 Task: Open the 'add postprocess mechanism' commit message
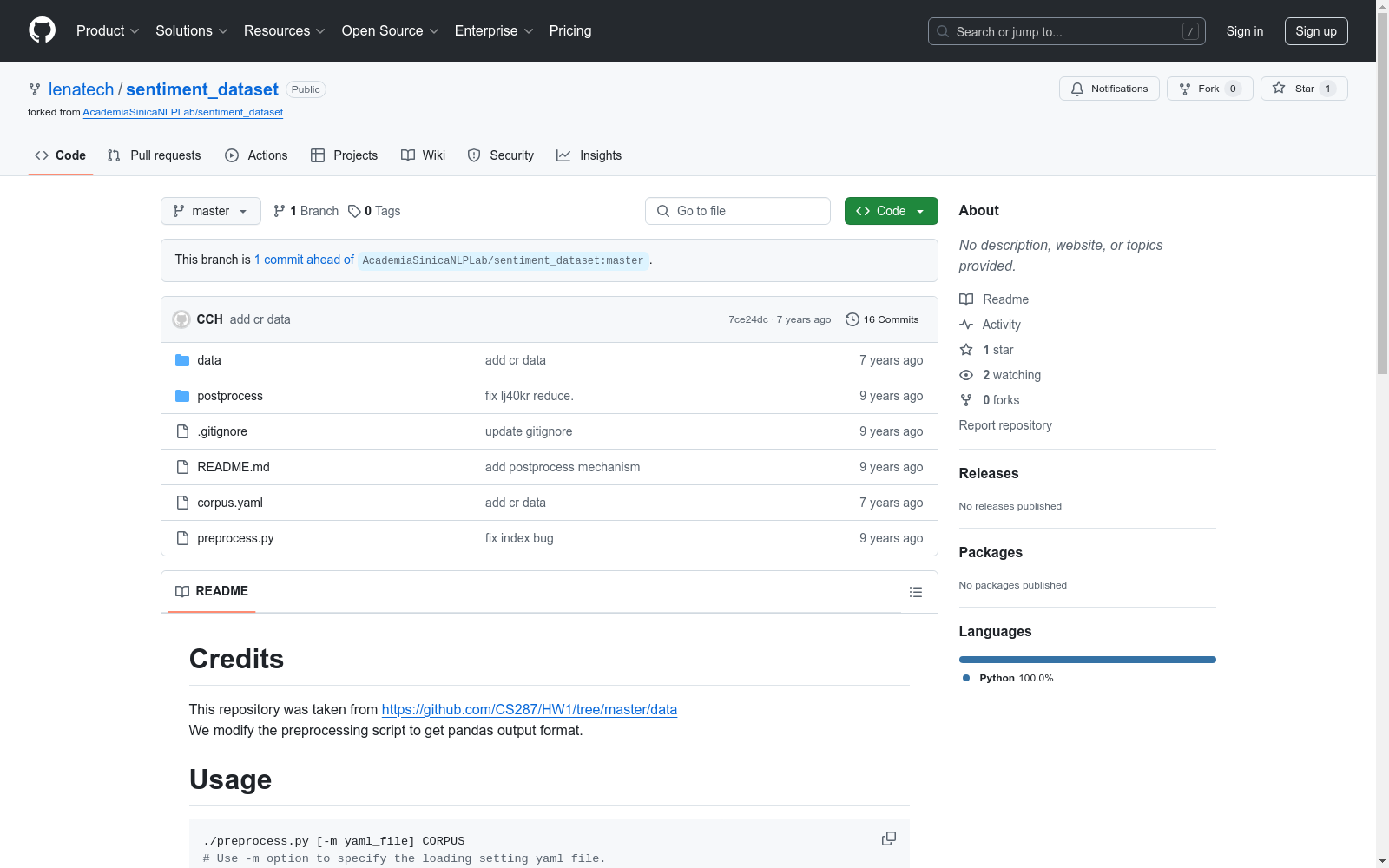tap(563, 467)
